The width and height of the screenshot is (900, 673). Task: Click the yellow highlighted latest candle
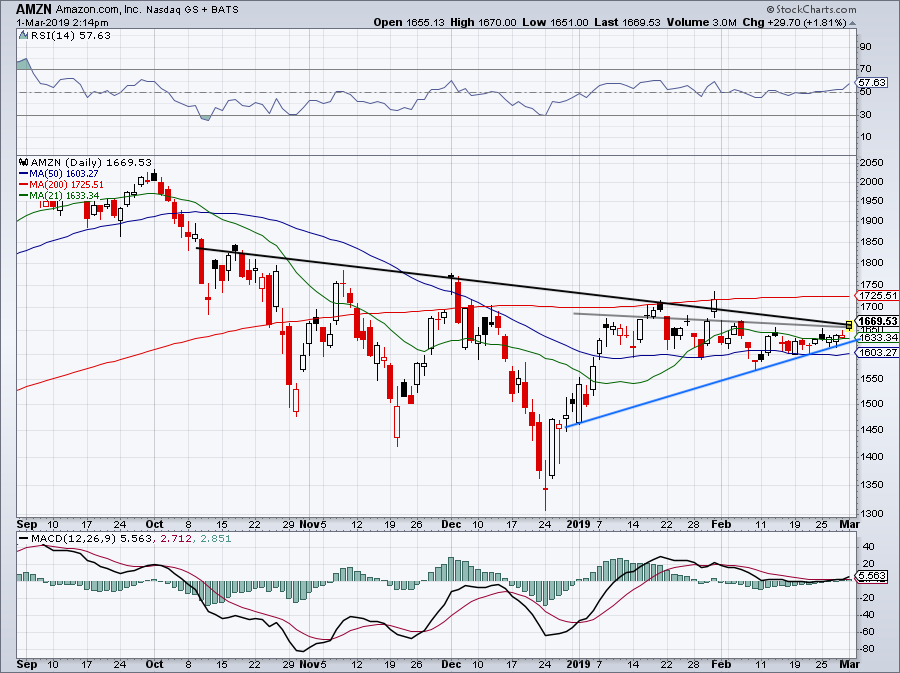click(849, 326)
